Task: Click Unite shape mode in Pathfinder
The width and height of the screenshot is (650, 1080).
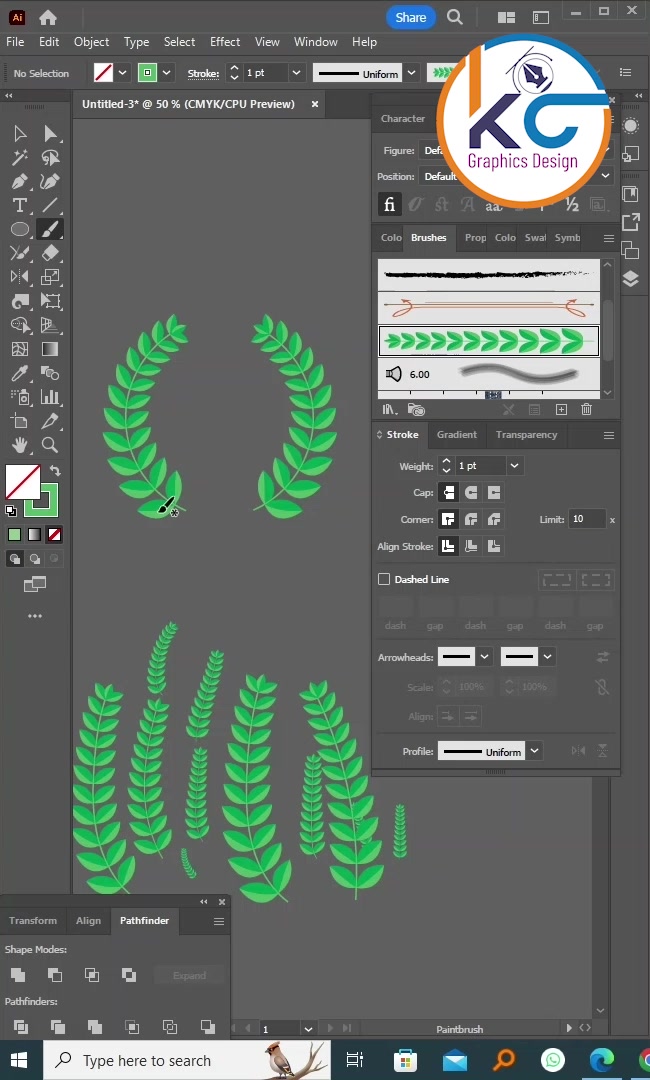Action: [x=18, y=975]
